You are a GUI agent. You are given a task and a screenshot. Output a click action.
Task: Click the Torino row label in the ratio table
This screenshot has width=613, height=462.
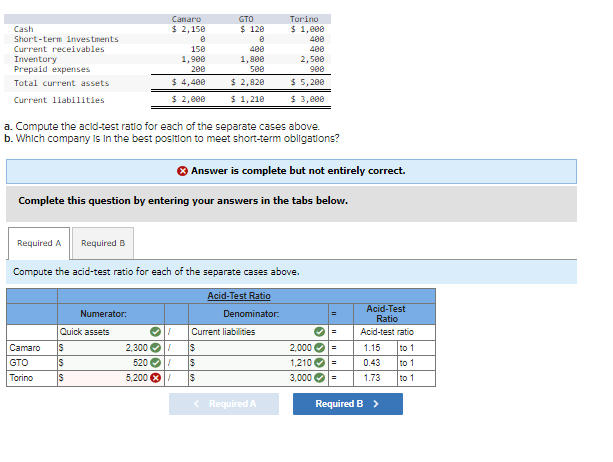22,378
